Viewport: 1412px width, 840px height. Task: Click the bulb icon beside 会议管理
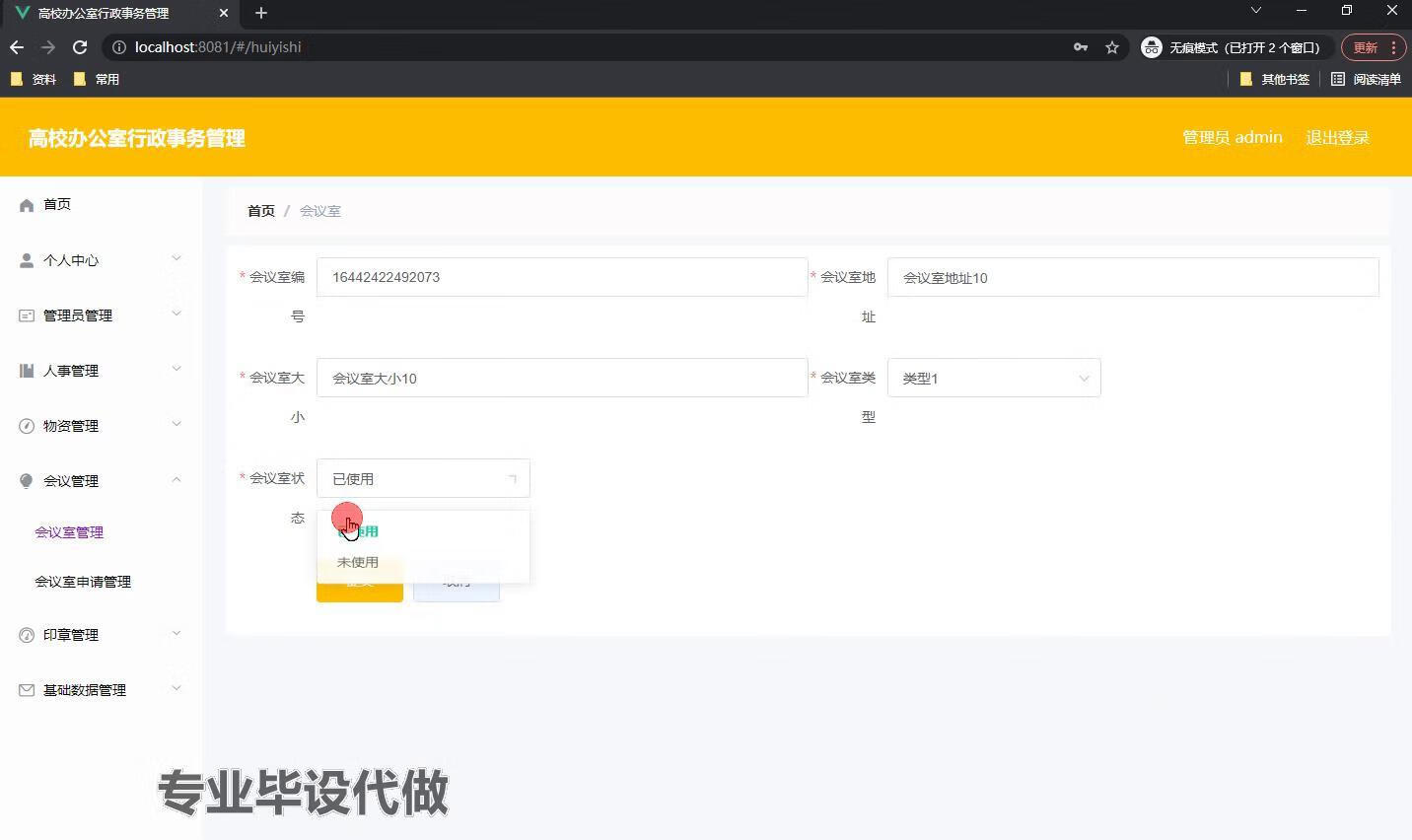pos(27,481)
